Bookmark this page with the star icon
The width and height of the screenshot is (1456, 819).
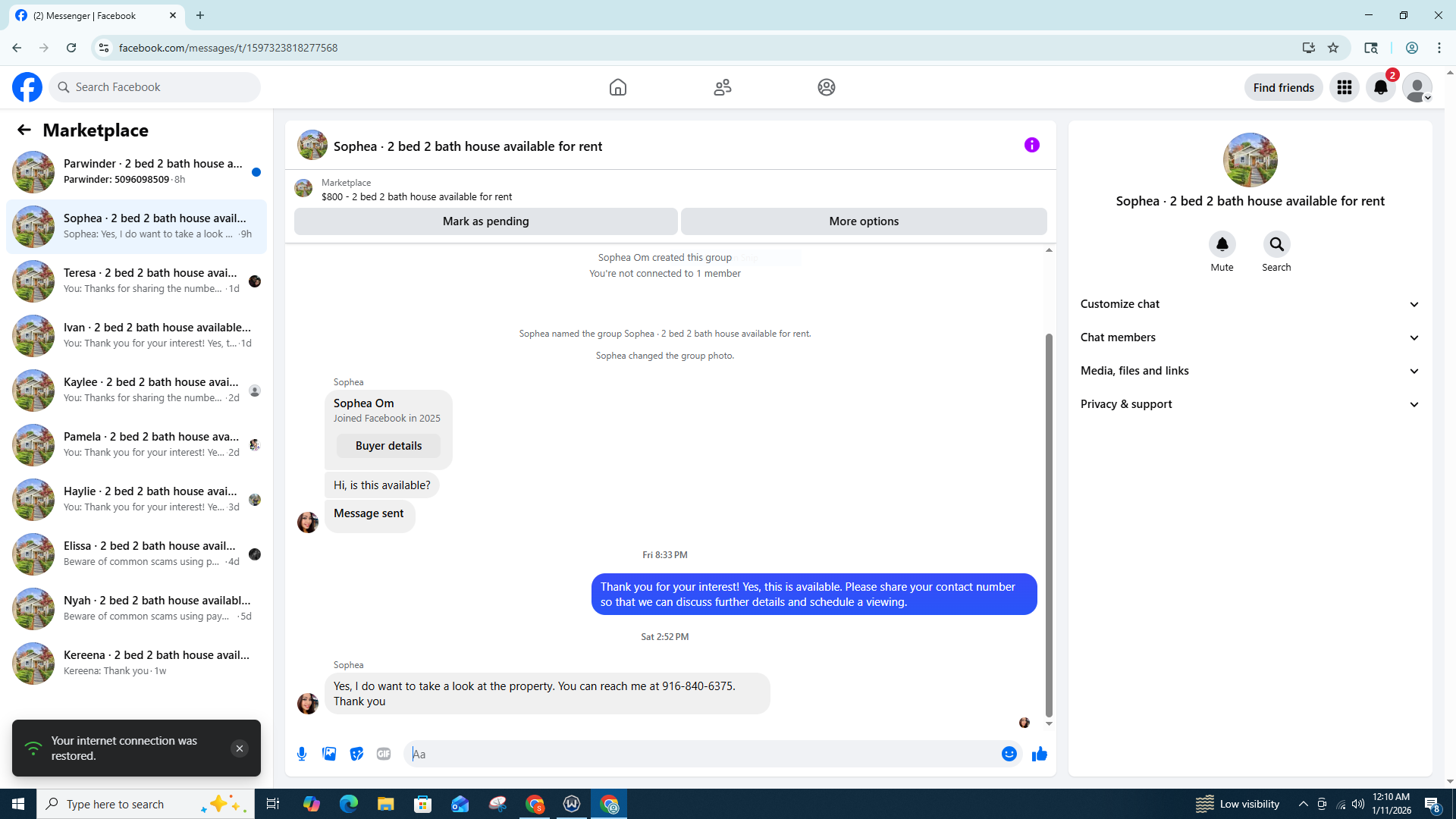click(1333, 48)
